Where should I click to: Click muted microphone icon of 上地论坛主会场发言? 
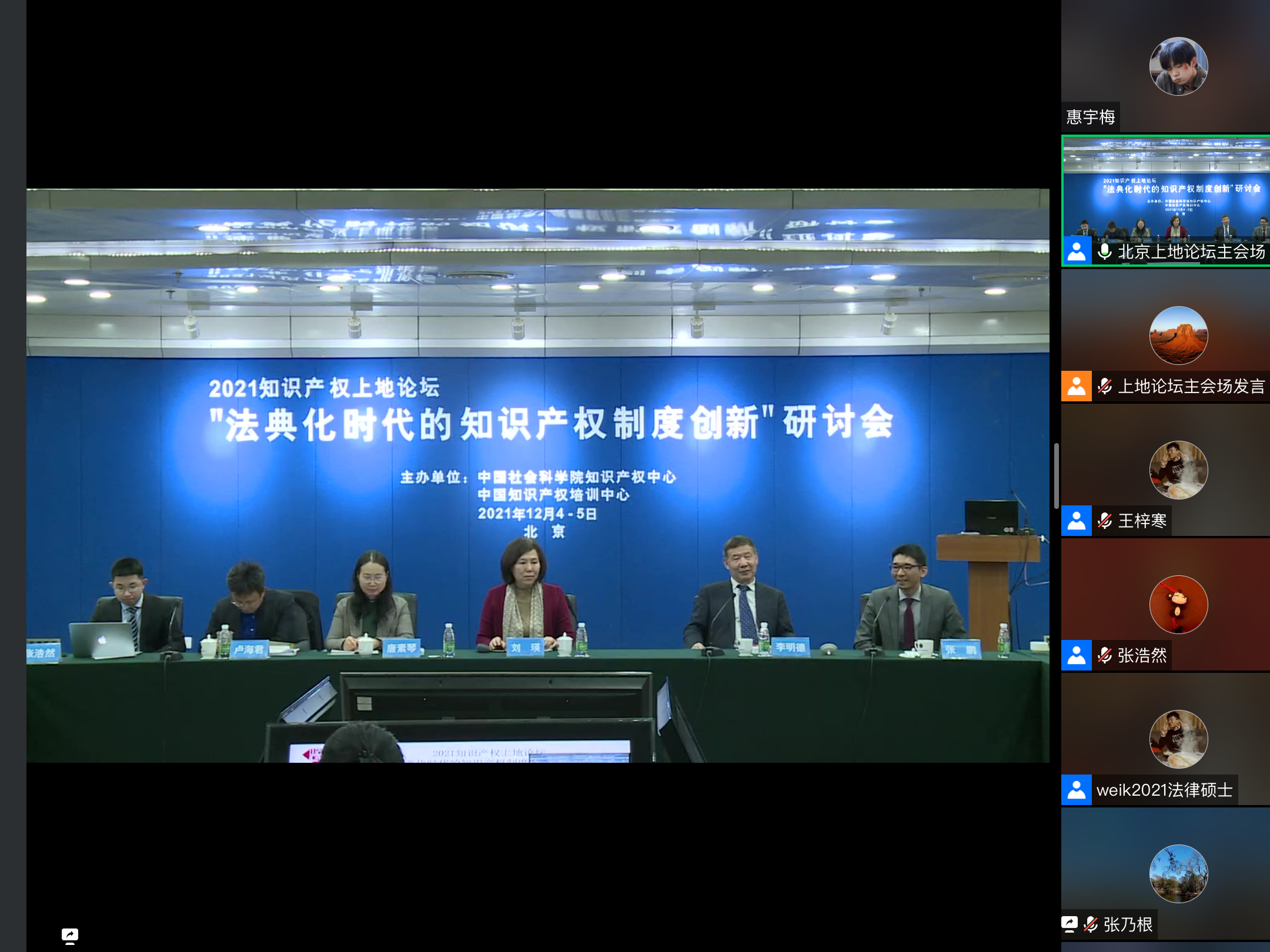[x=1104, y=386]
